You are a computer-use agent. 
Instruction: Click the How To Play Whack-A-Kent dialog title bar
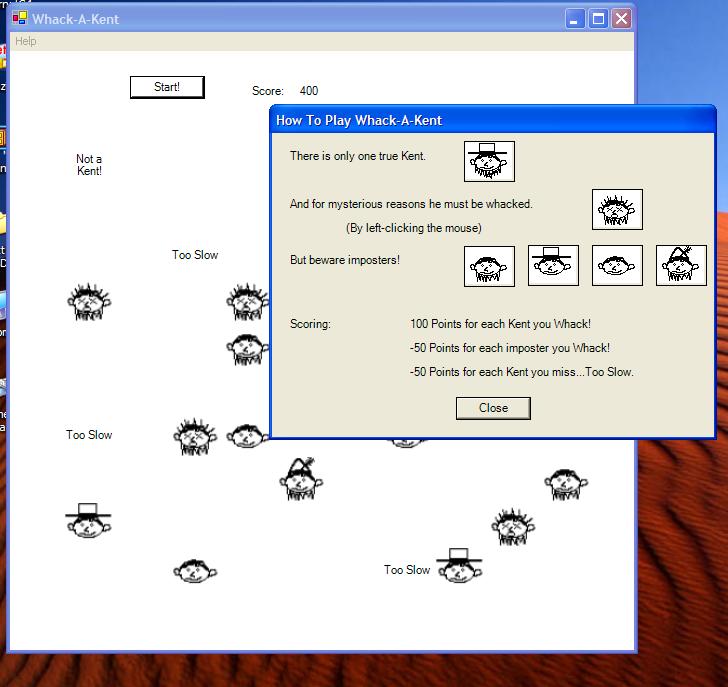[493, 120]
